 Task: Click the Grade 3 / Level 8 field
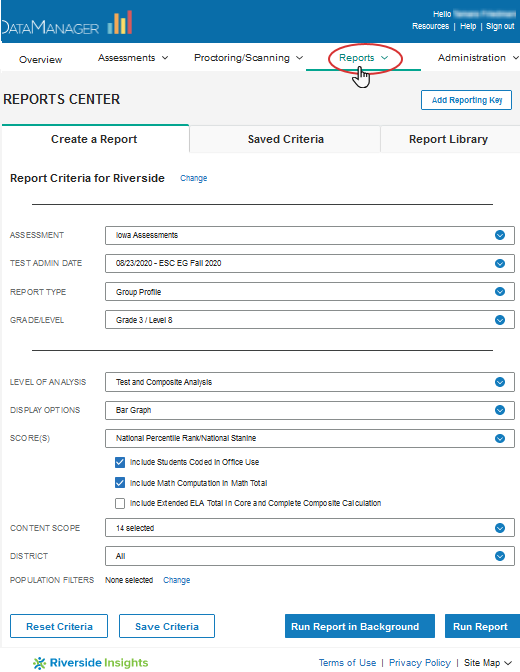pos(310,320)
